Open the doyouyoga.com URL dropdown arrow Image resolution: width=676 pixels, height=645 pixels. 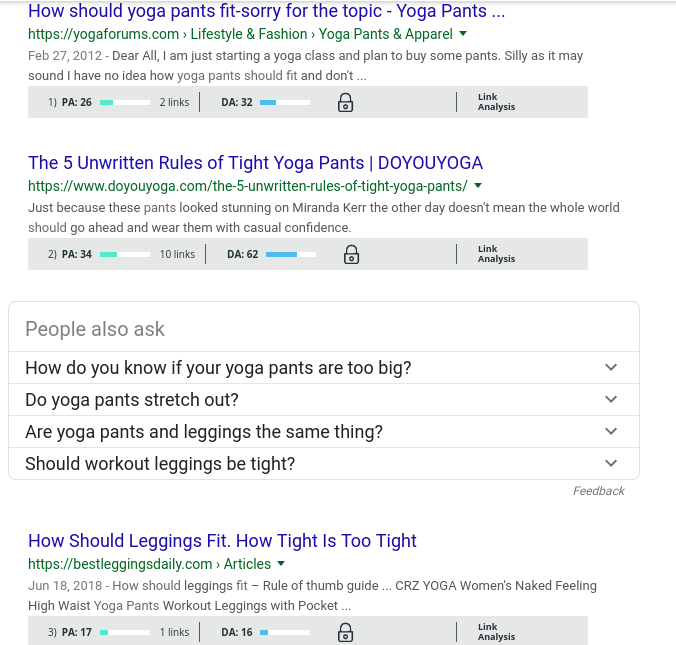point(478,186)
